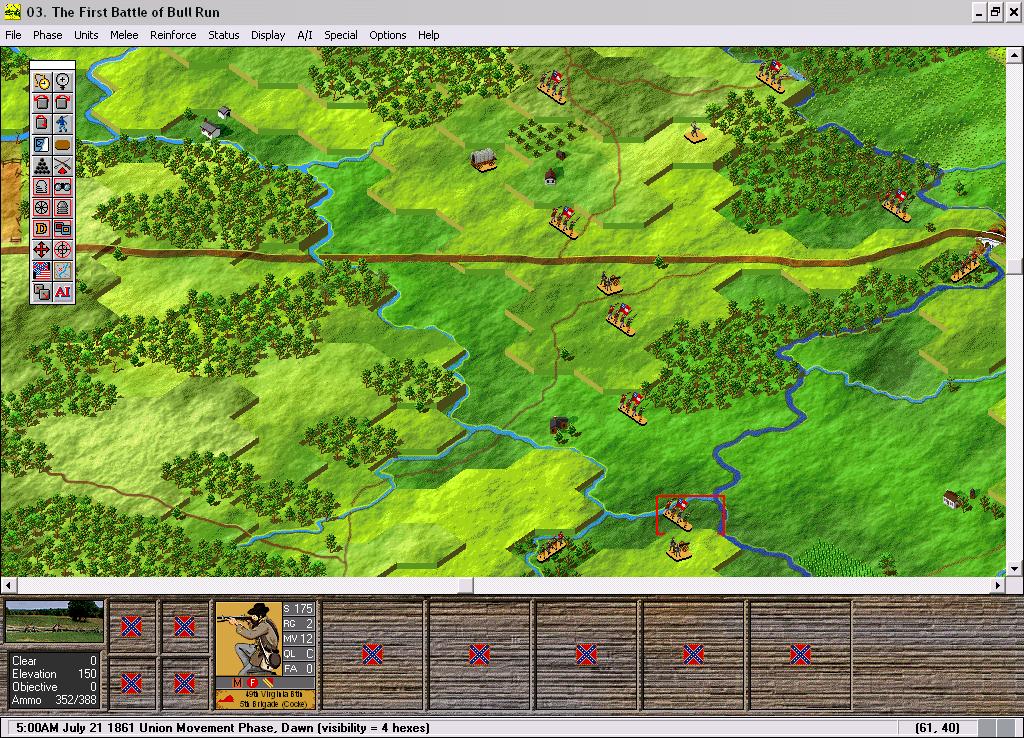The height and width of the screenshot is (738, 1024).
Task: Click the letter D toolbar icon
Action: pos(42,229)
